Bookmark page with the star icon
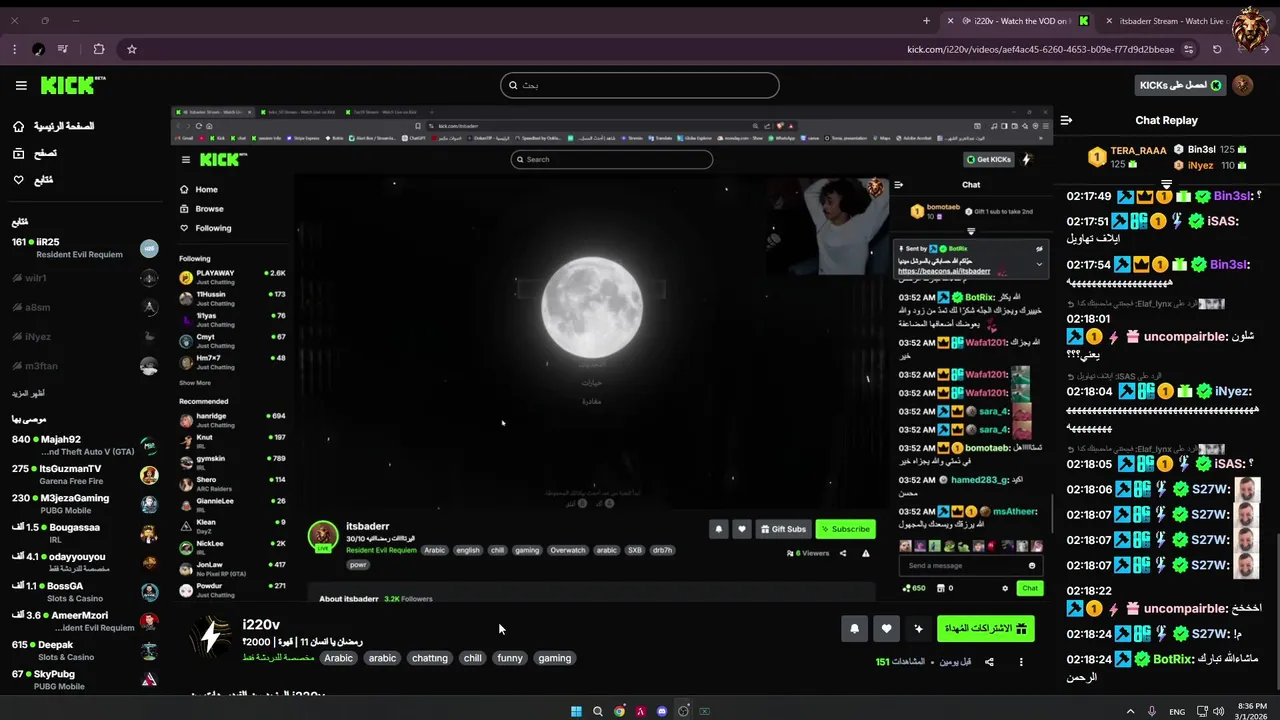The image size is (1280, 720). [x=131, y=49]
